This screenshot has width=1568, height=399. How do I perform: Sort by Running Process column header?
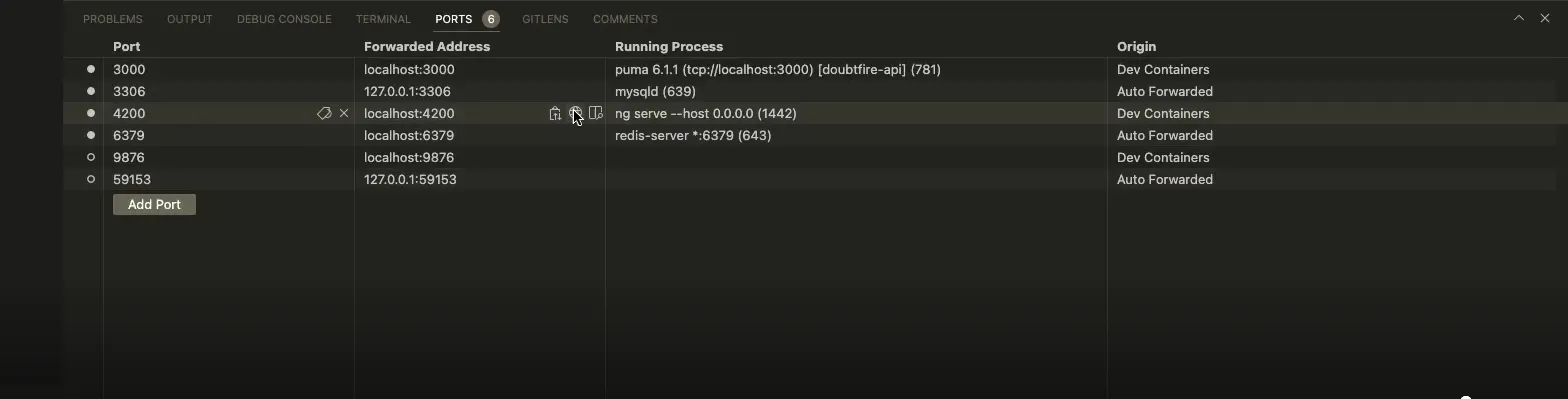669,46
